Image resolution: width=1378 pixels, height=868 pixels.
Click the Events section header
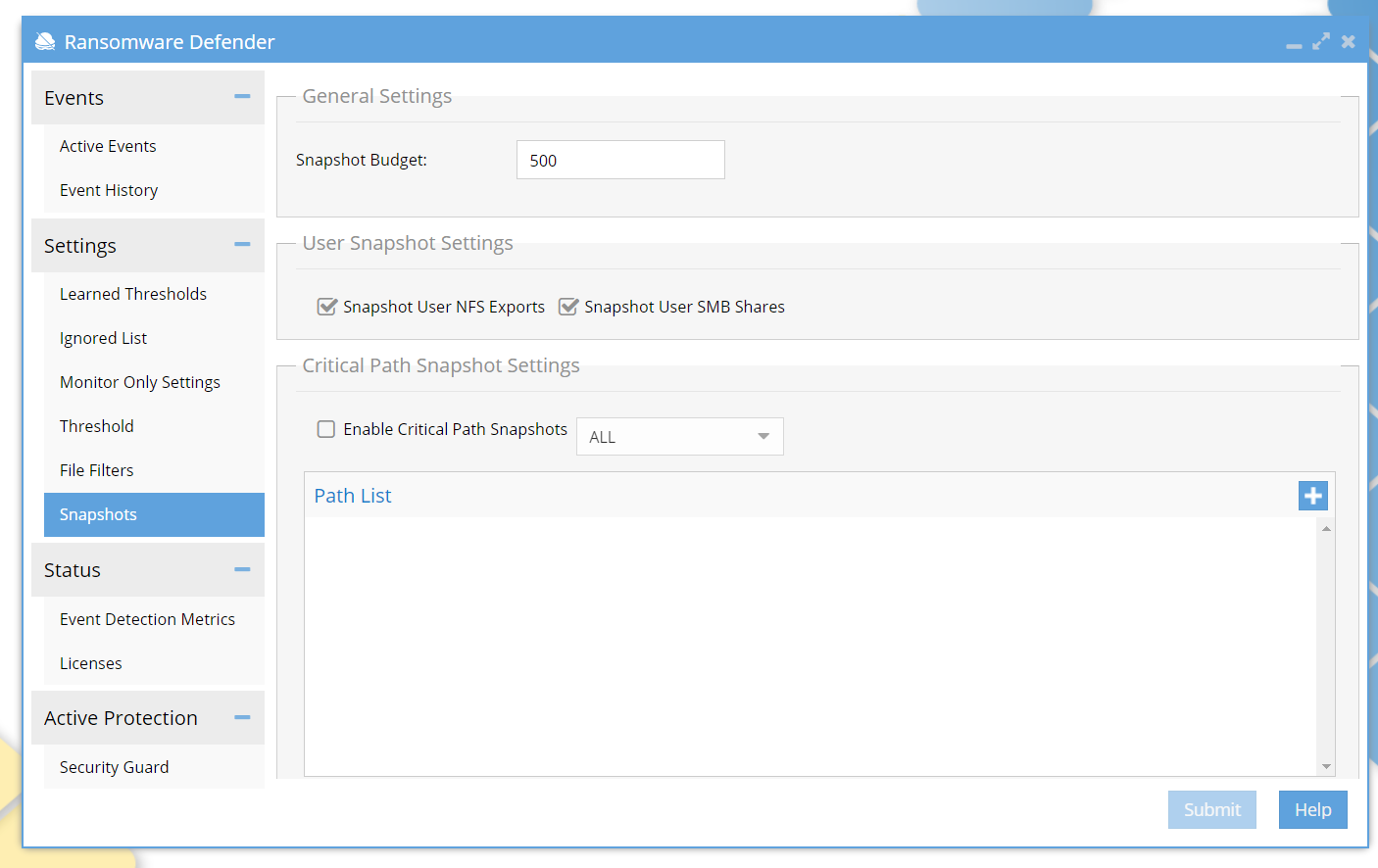pyautogui.click(x=148, y=98)
